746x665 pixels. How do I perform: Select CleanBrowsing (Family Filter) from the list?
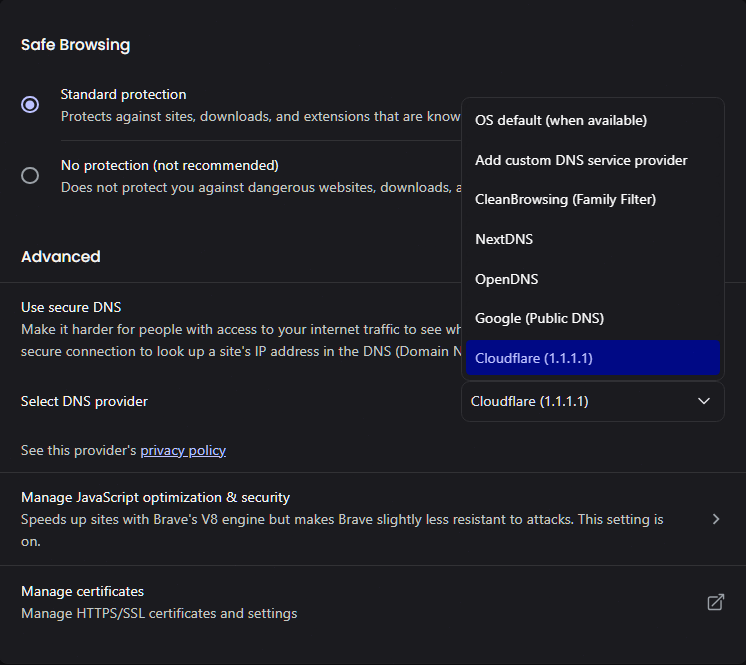[565, 199]
